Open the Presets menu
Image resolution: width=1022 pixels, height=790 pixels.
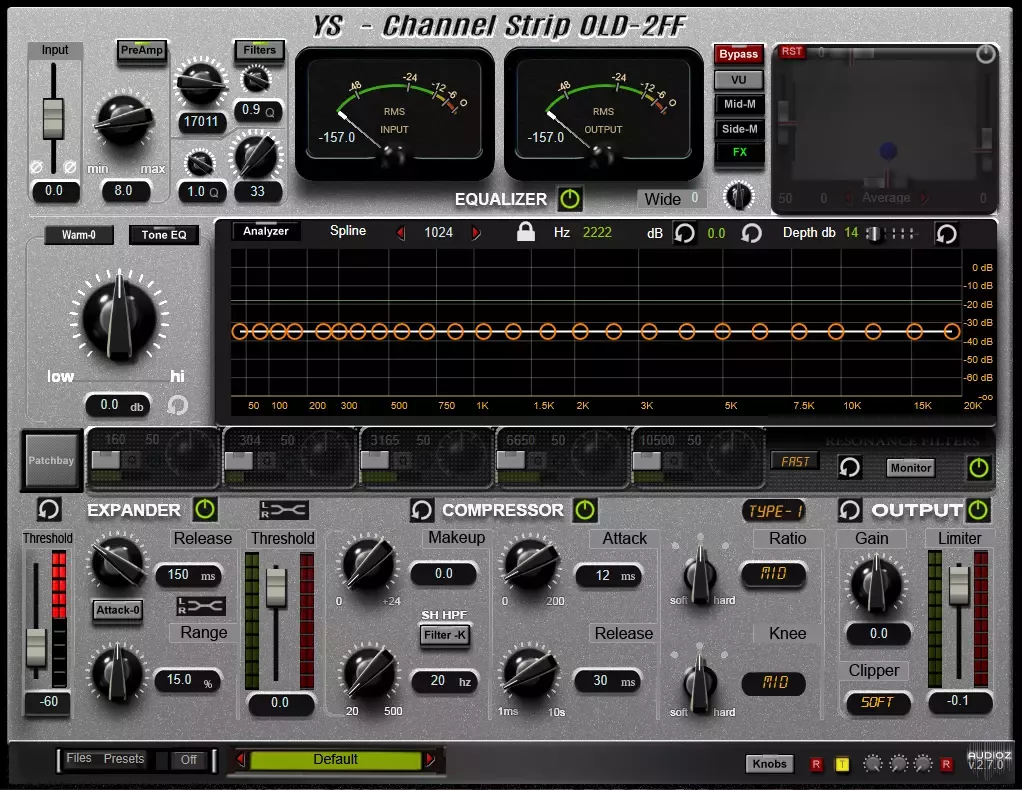(x=124, y=759)
